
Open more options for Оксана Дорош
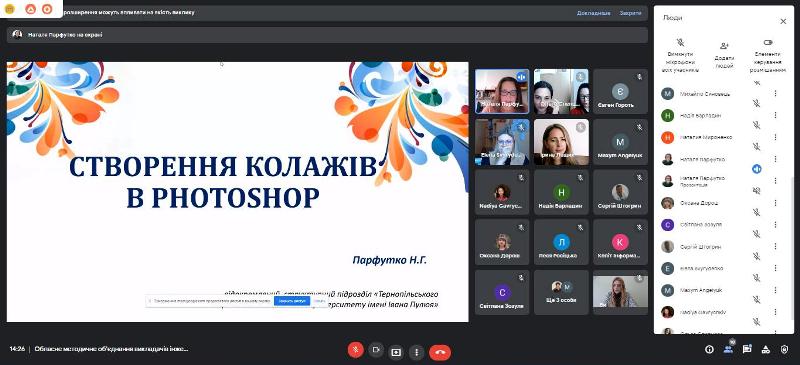click(776, 203)
